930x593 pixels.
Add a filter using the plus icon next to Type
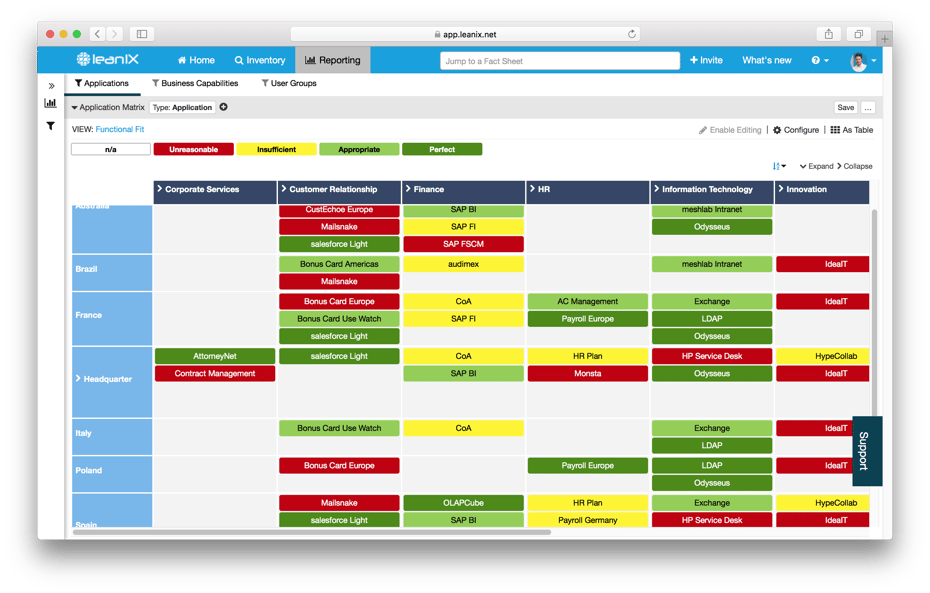coord(222,107)
